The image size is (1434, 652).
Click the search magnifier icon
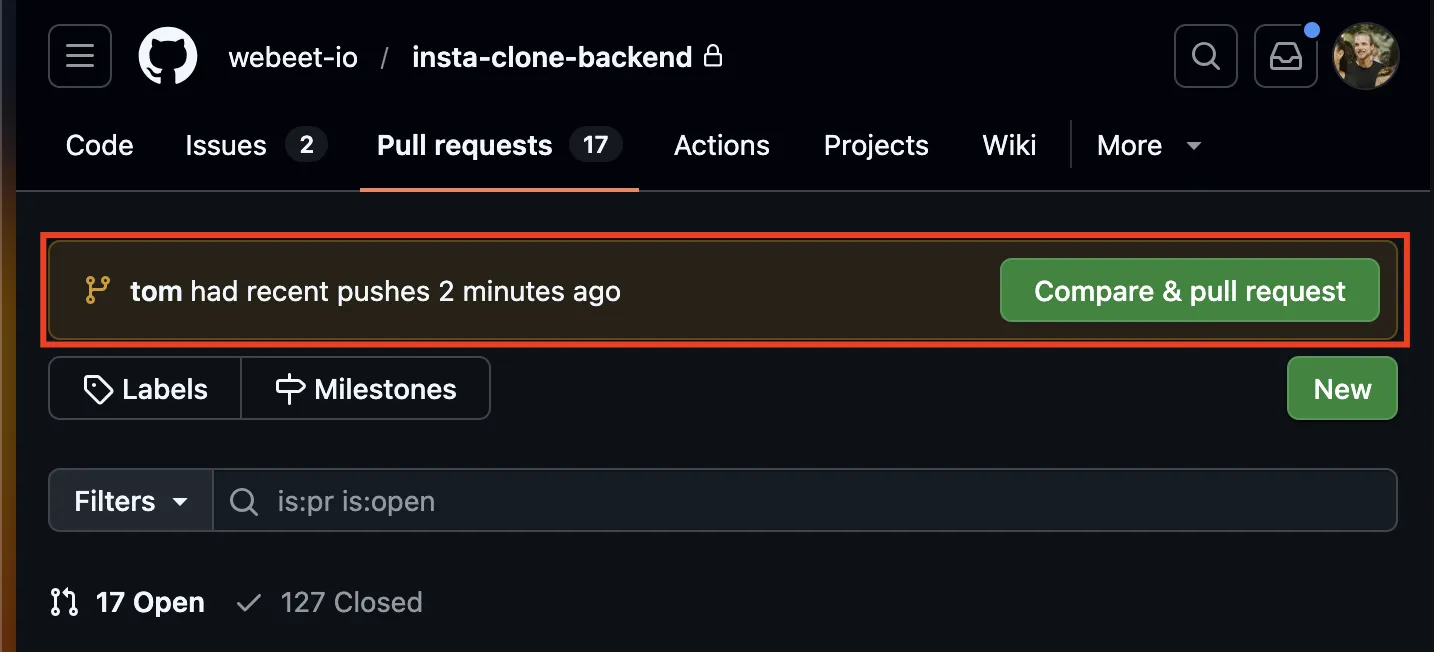click(x=1205, y=56)
